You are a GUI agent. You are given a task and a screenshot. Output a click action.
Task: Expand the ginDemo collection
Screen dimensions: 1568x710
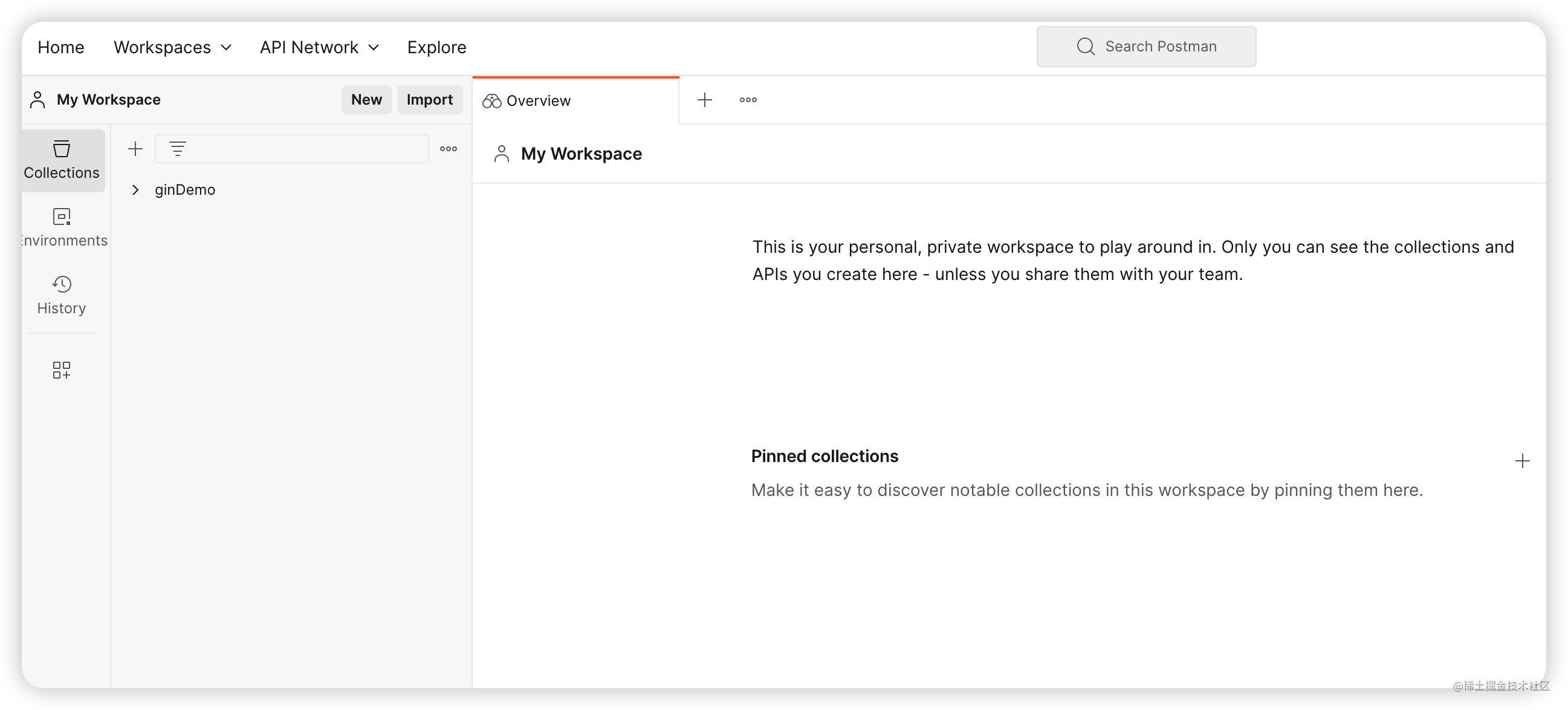tap(135, 190)
